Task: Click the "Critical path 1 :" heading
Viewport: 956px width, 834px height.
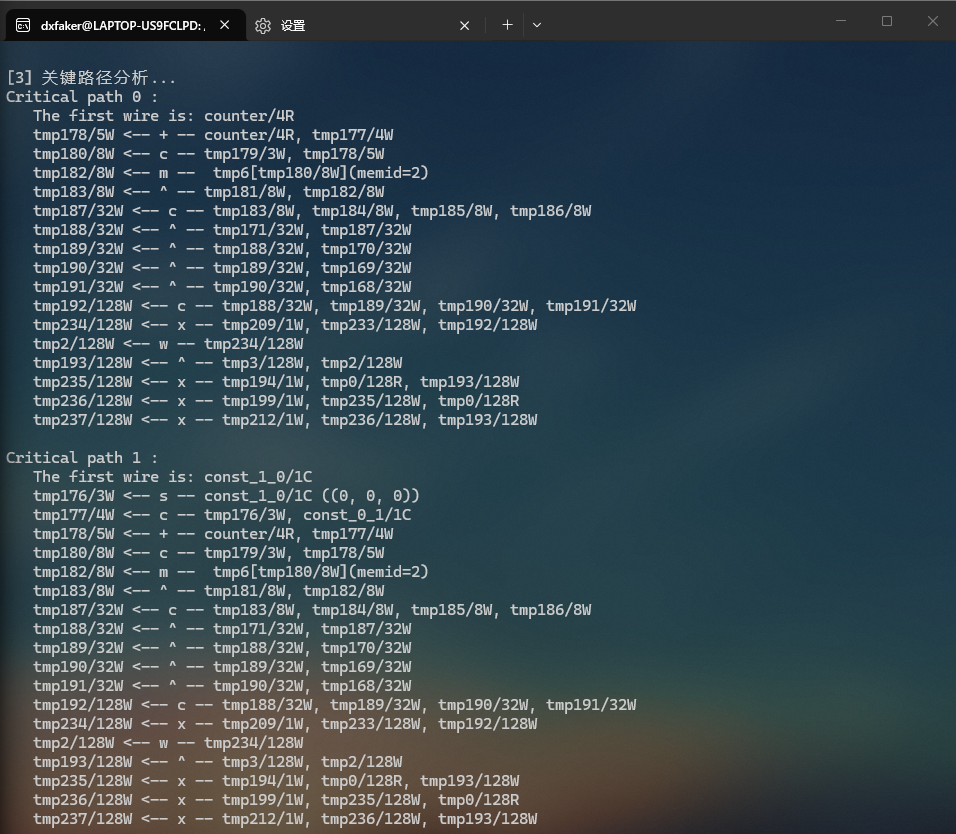Action: point(82,458)
